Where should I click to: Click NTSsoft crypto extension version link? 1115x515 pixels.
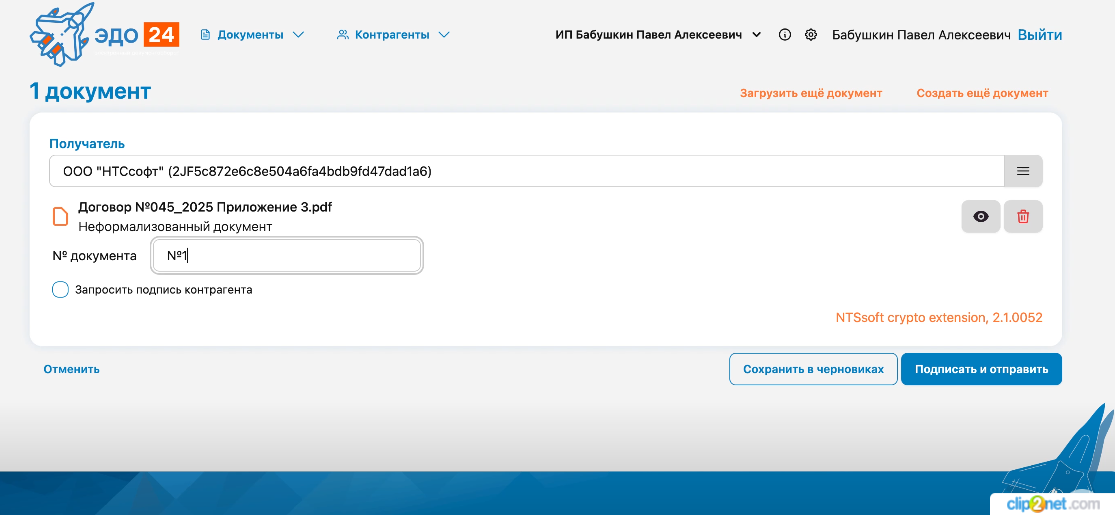click(939, 318)
